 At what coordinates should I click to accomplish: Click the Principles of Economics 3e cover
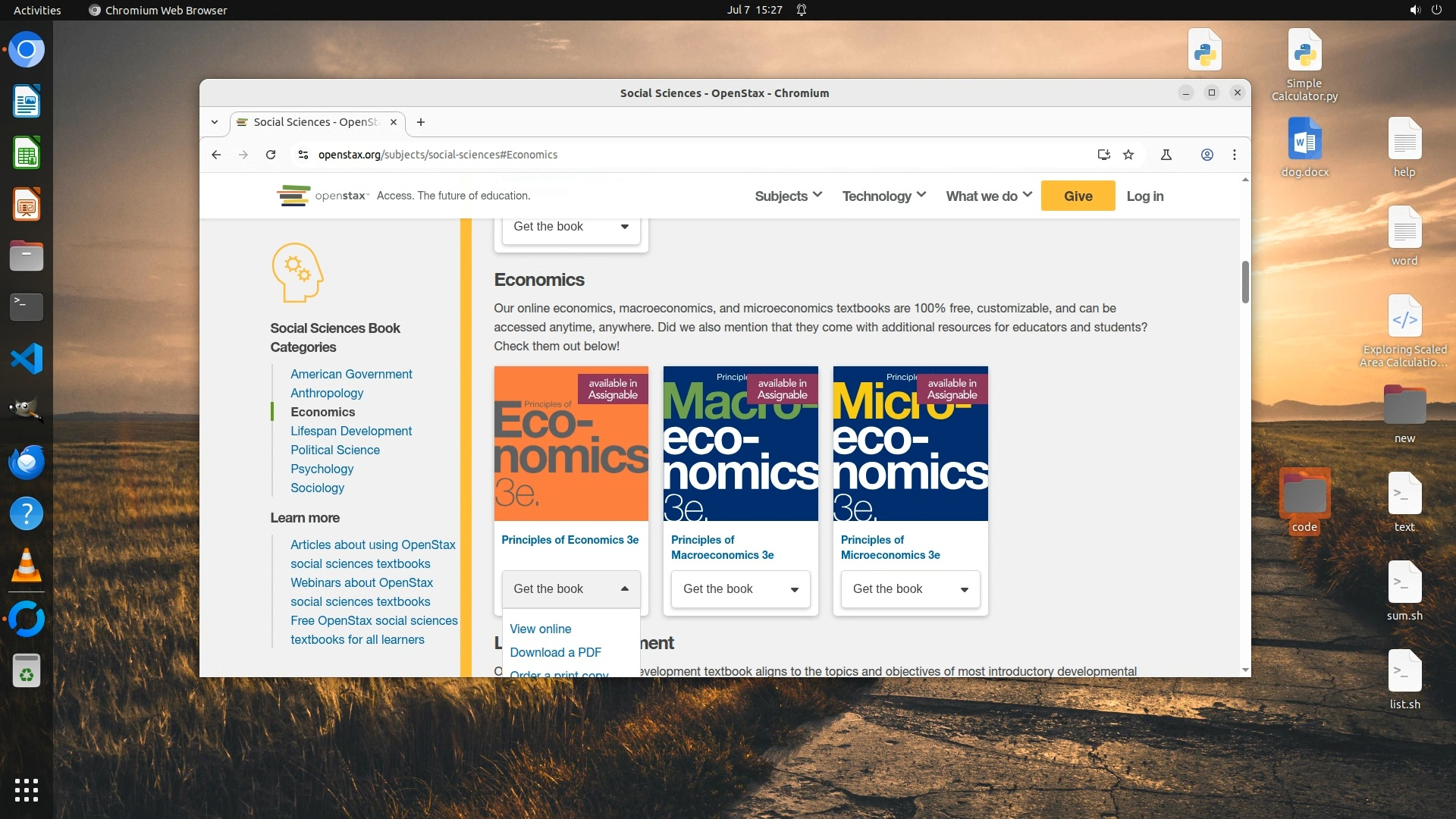[x=571, y=444]
